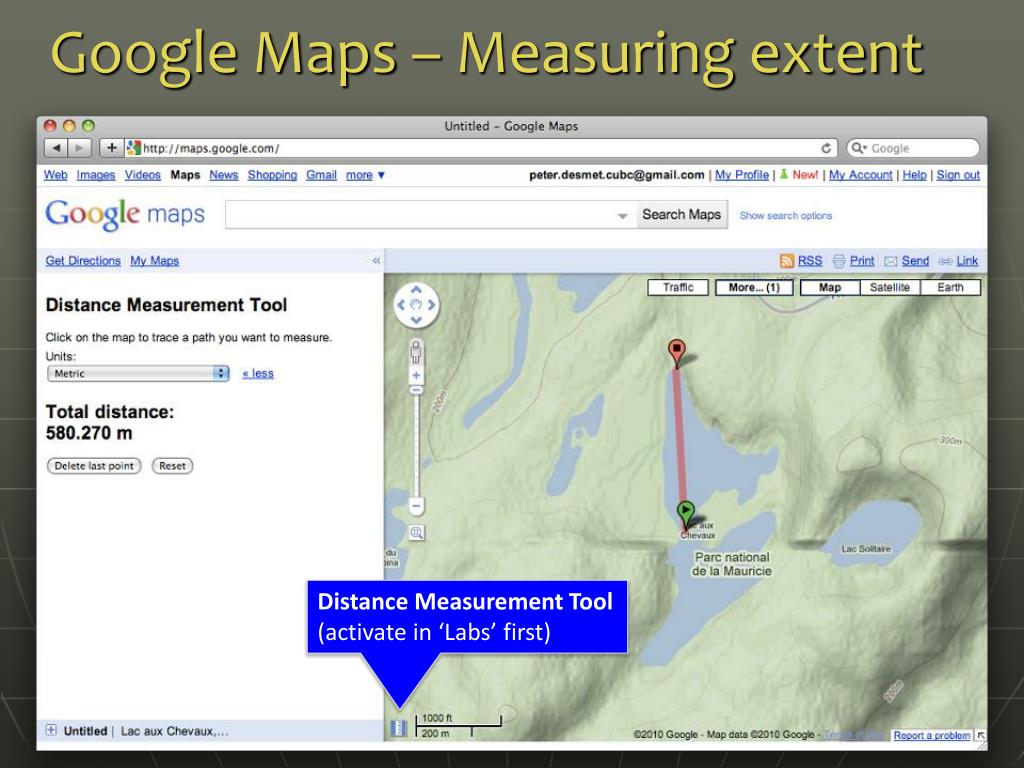The width and height of the screenshot is (1024, 768).
Task: Click the chain icon next to Link
Action: point(945,261)
